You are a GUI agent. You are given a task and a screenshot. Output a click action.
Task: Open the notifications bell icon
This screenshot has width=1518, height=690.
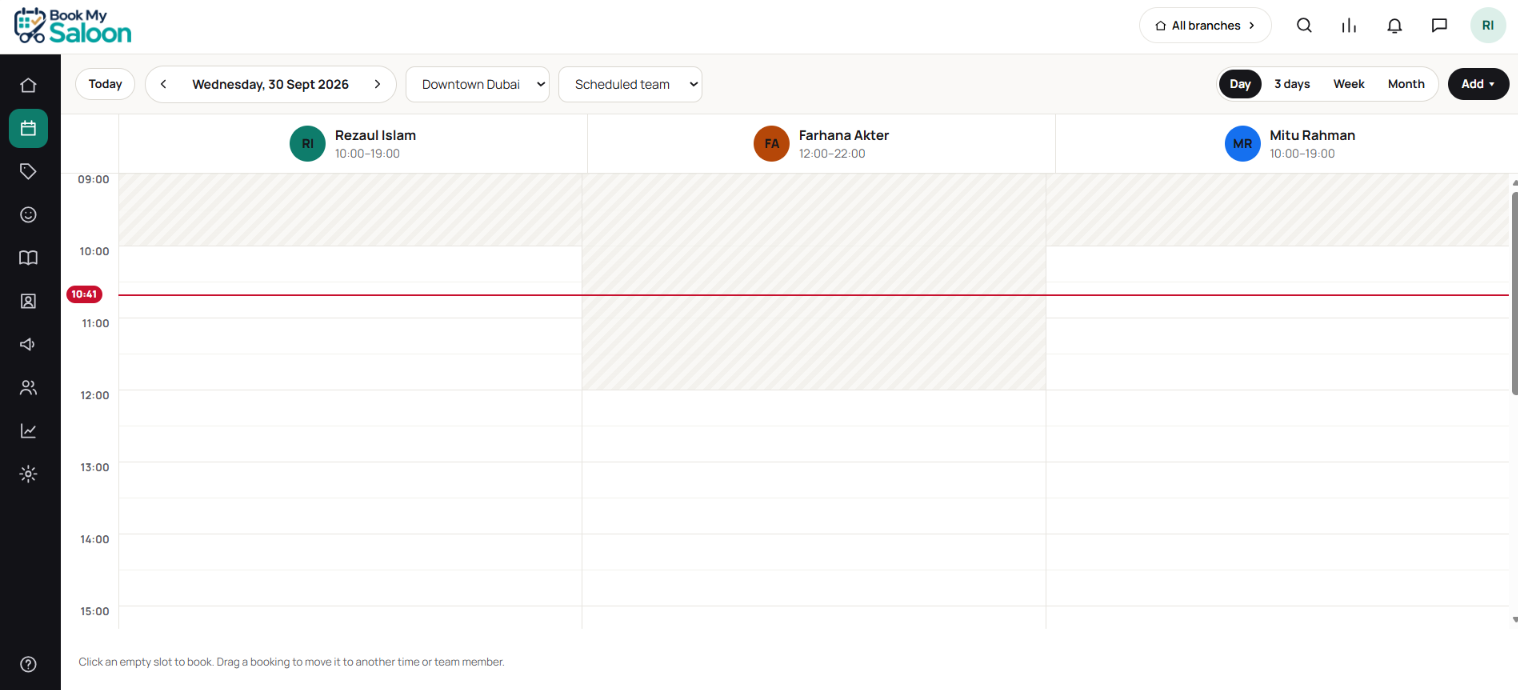(x=1394, y=26)
